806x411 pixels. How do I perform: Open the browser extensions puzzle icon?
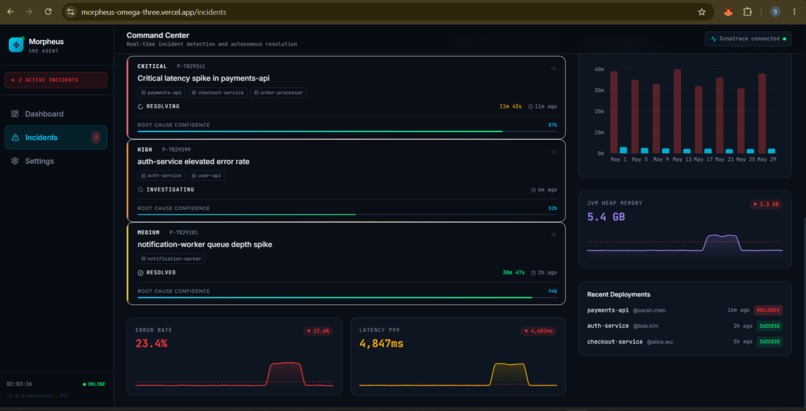(x=747, y=12)
